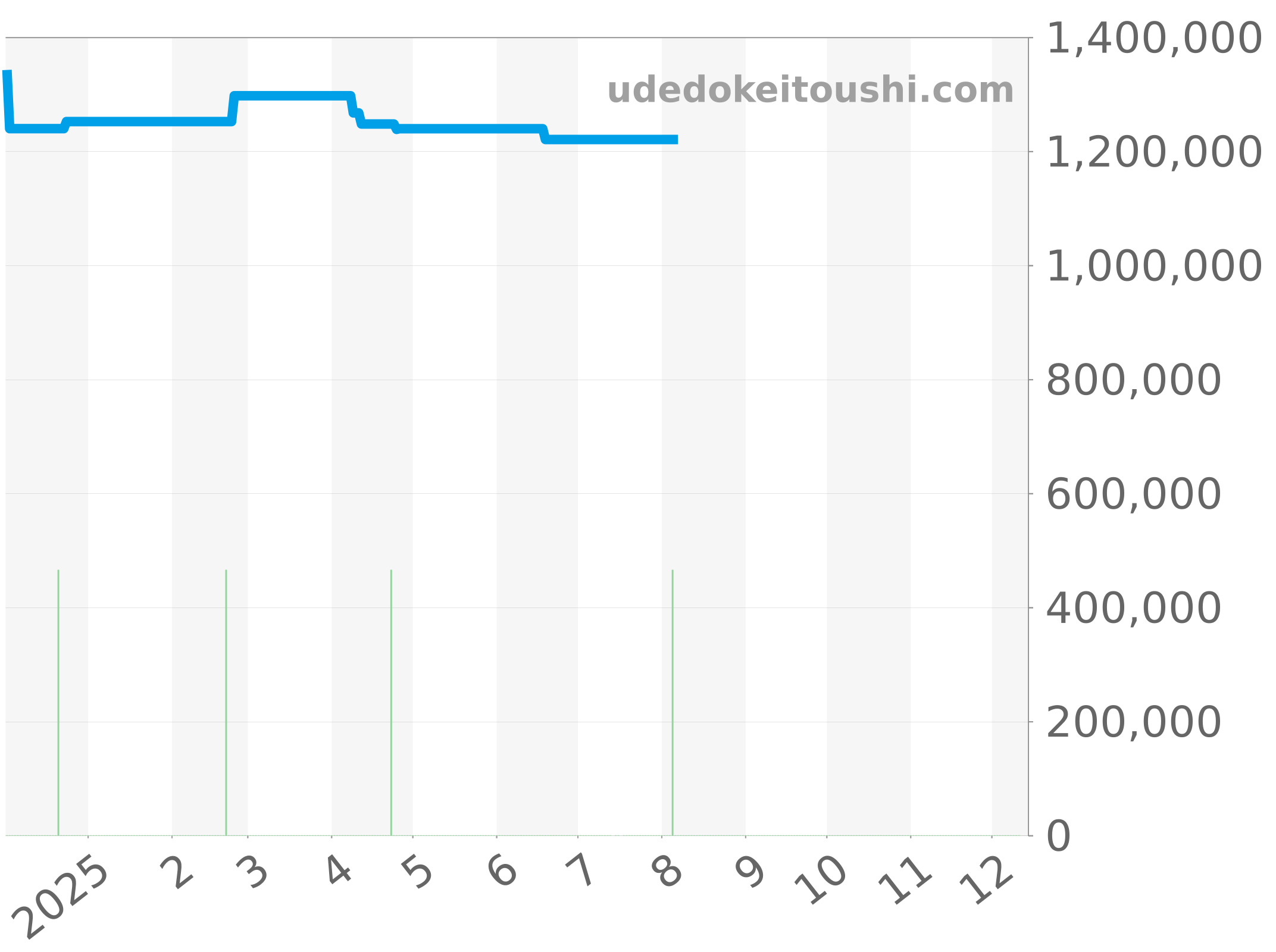The image size is (1276, 952).
Task: Click the 1,400,000 y-axis label
Action: coord(1153,39)
